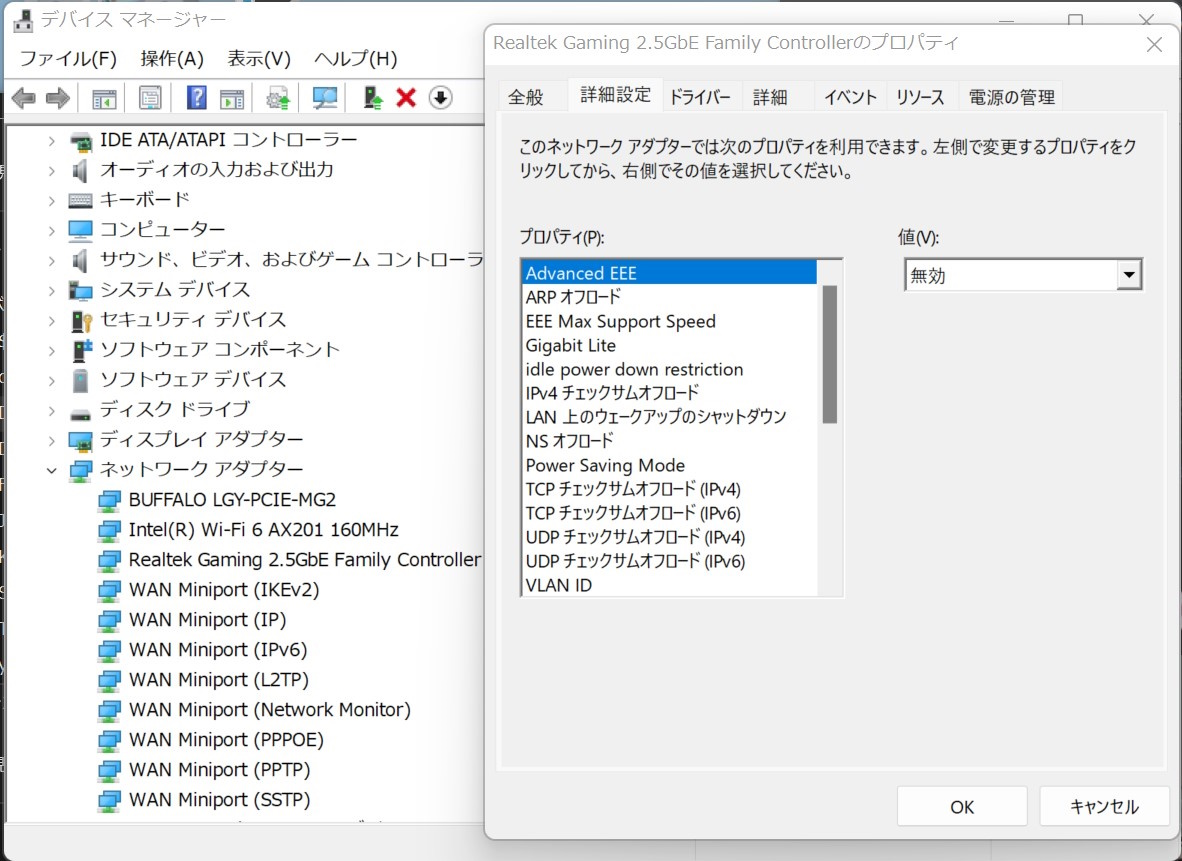
Task: Expand the キーボード tree node
Action: (x=51, y=201)
